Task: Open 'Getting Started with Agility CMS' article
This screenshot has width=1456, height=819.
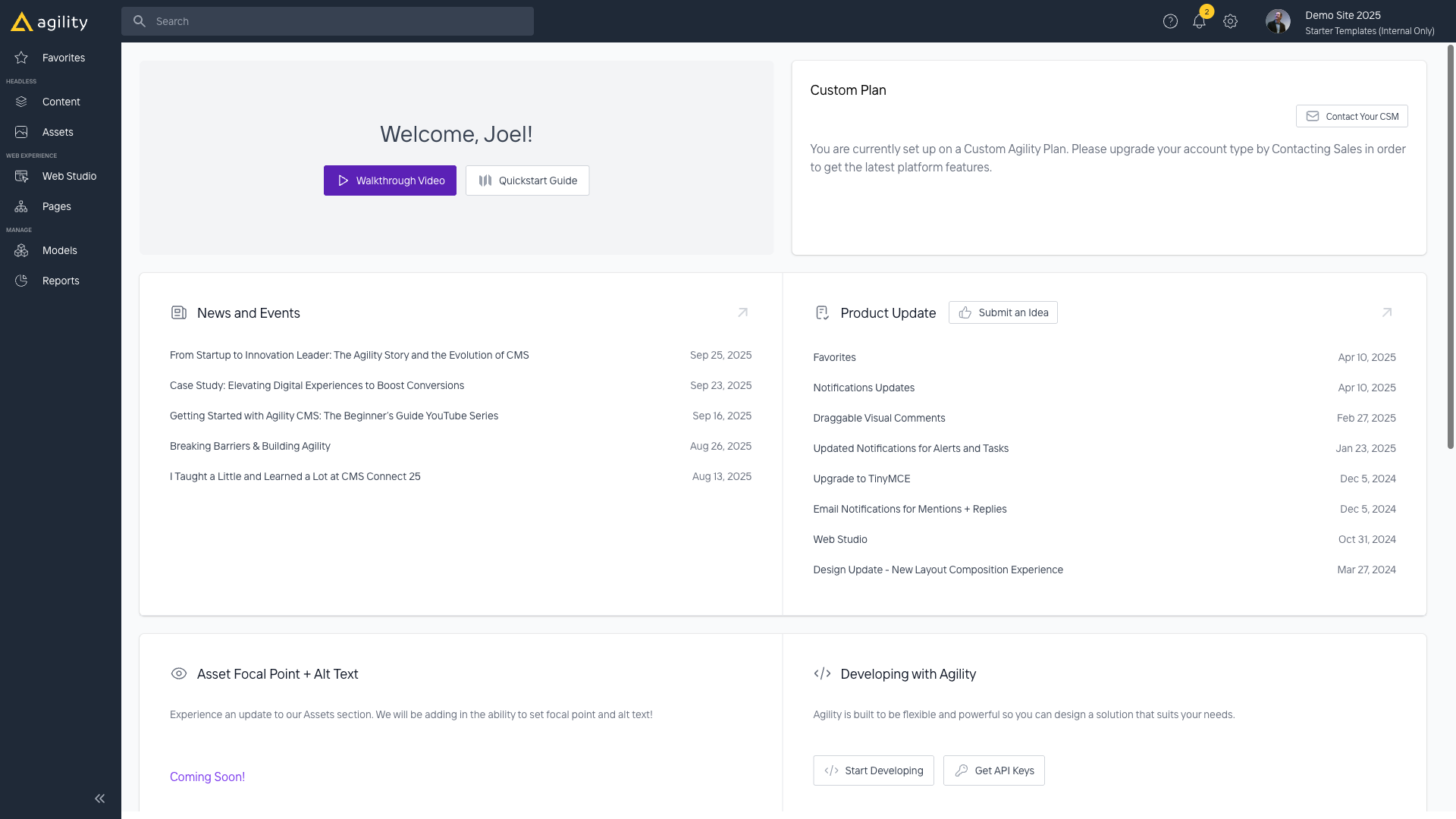Action: coord(334,416)
